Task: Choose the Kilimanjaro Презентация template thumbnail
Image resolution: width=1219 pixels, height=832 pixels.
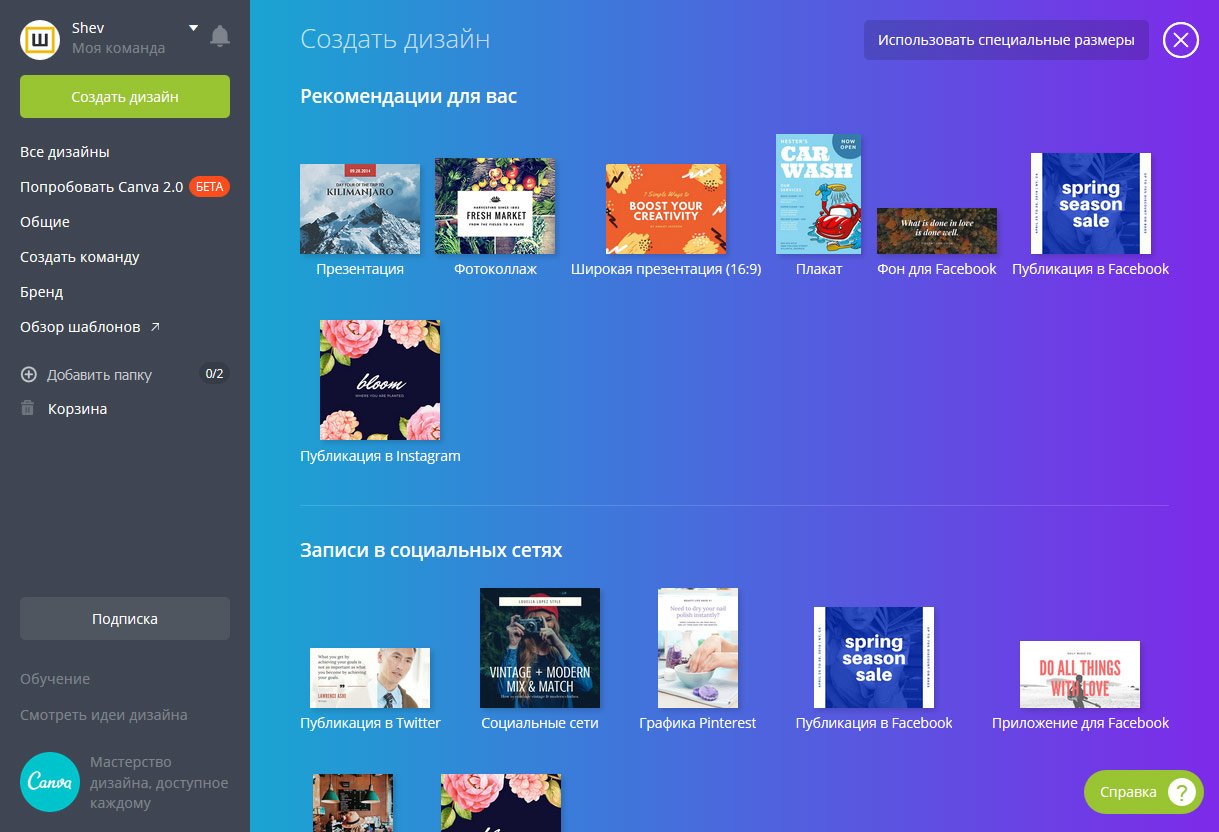Action: 360,209
